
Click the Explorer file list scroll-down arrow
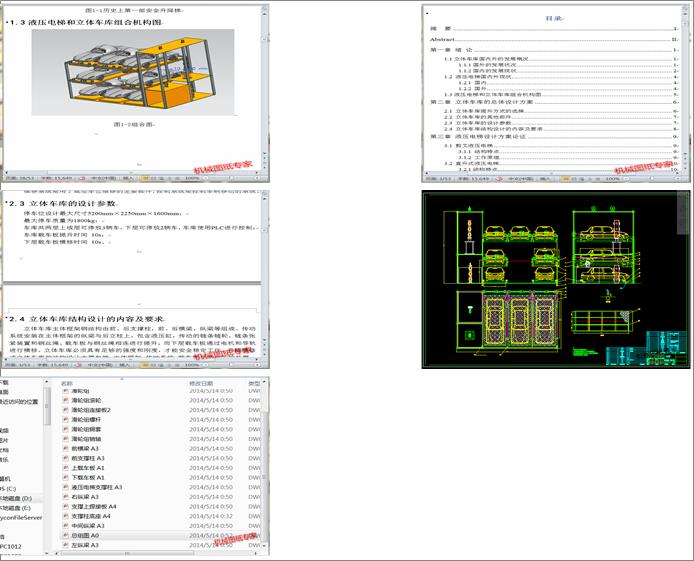pyautogui.click(x=265, y=546)
